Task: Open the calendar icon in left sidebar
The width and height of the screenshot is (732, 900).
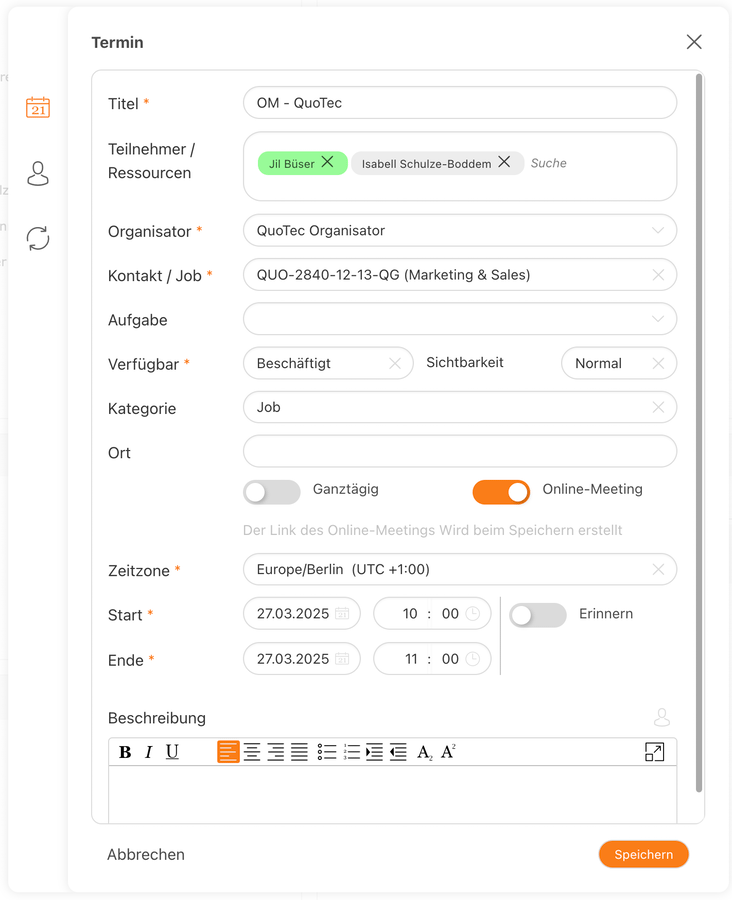Action: [x=38, y=108]
